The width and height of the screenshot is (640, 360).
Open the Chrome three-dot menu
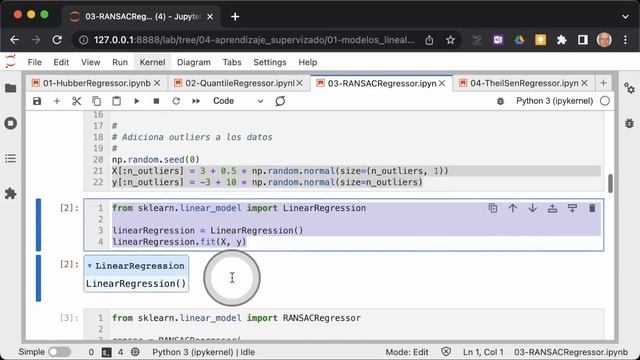[x=625, y=40]
